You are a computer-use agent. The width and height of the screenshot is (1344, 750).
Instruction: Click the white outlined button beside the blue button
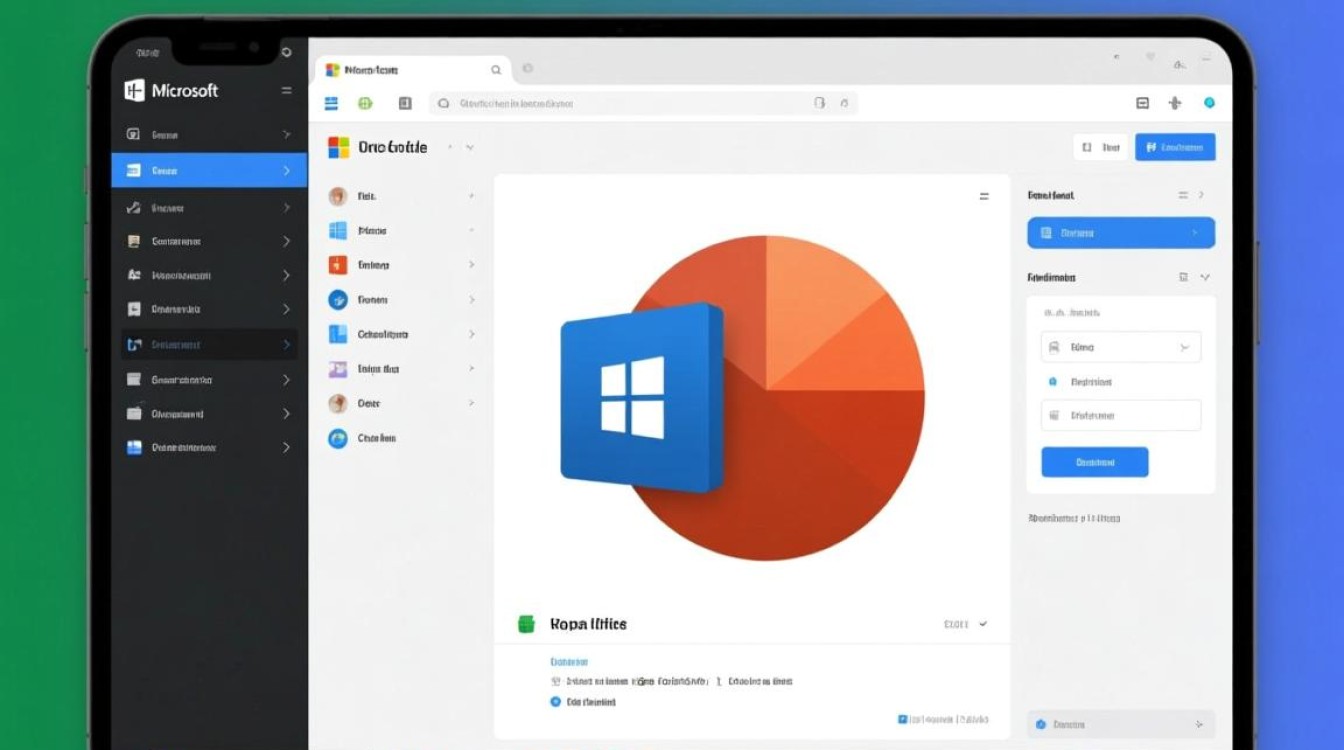(x=1100, y=147)
